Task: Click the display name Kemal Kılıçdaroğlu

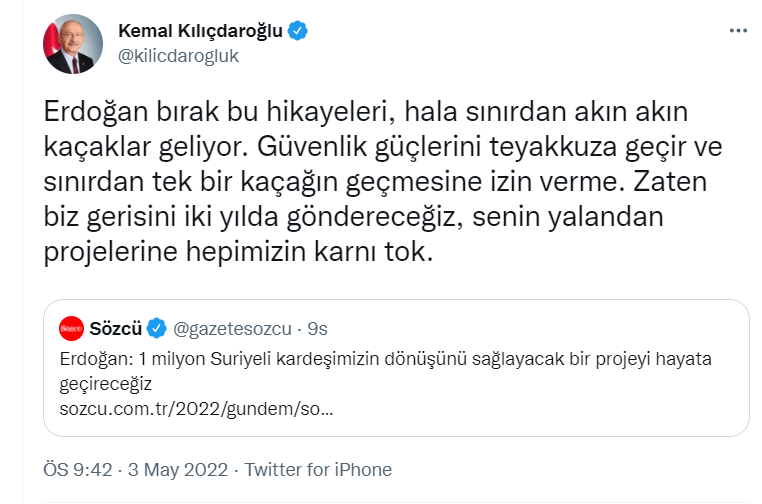Action: click(201, 31)
